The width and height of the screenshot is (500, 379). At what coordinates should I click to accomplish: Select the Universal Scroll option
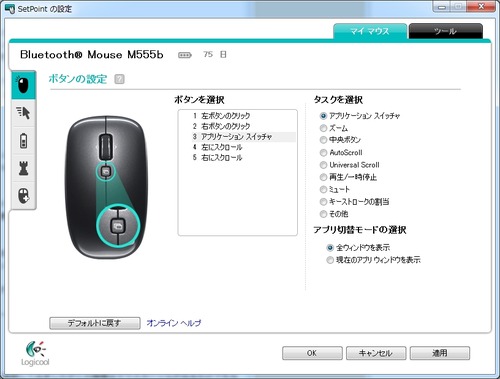point(323,165)
